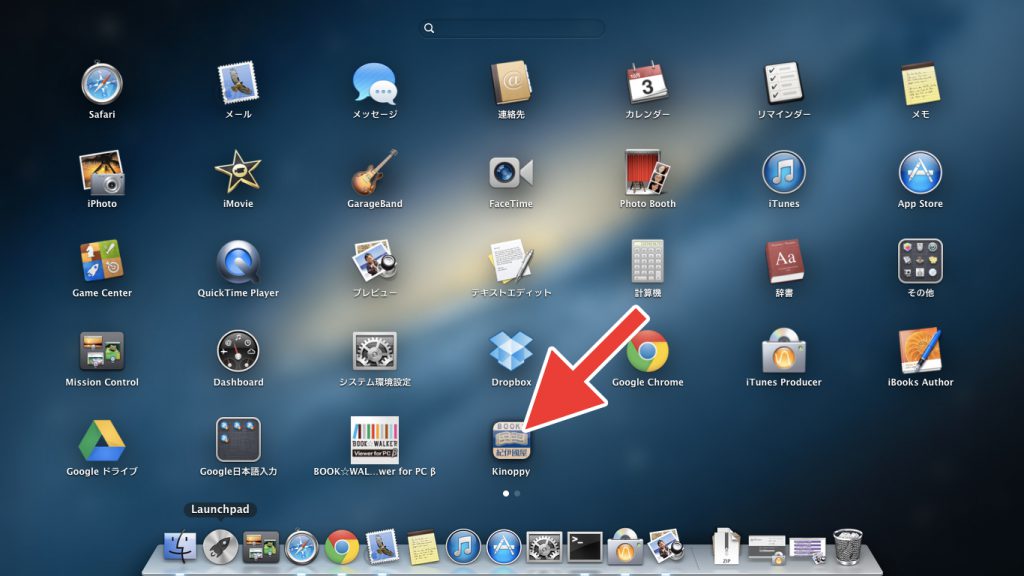The image size is (1024, 576).
Task: Launch iTunes from the Dock
Action: pyautogui.click(x=463, y=547)
